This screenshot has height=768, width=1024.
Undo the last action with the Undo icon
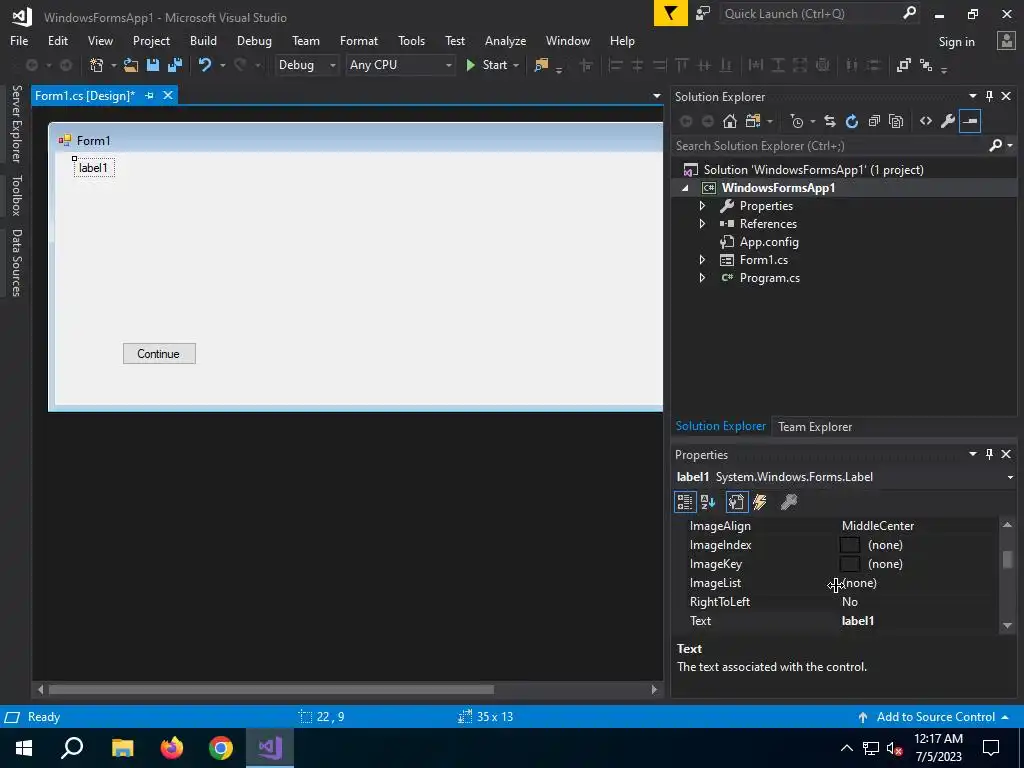205,65
